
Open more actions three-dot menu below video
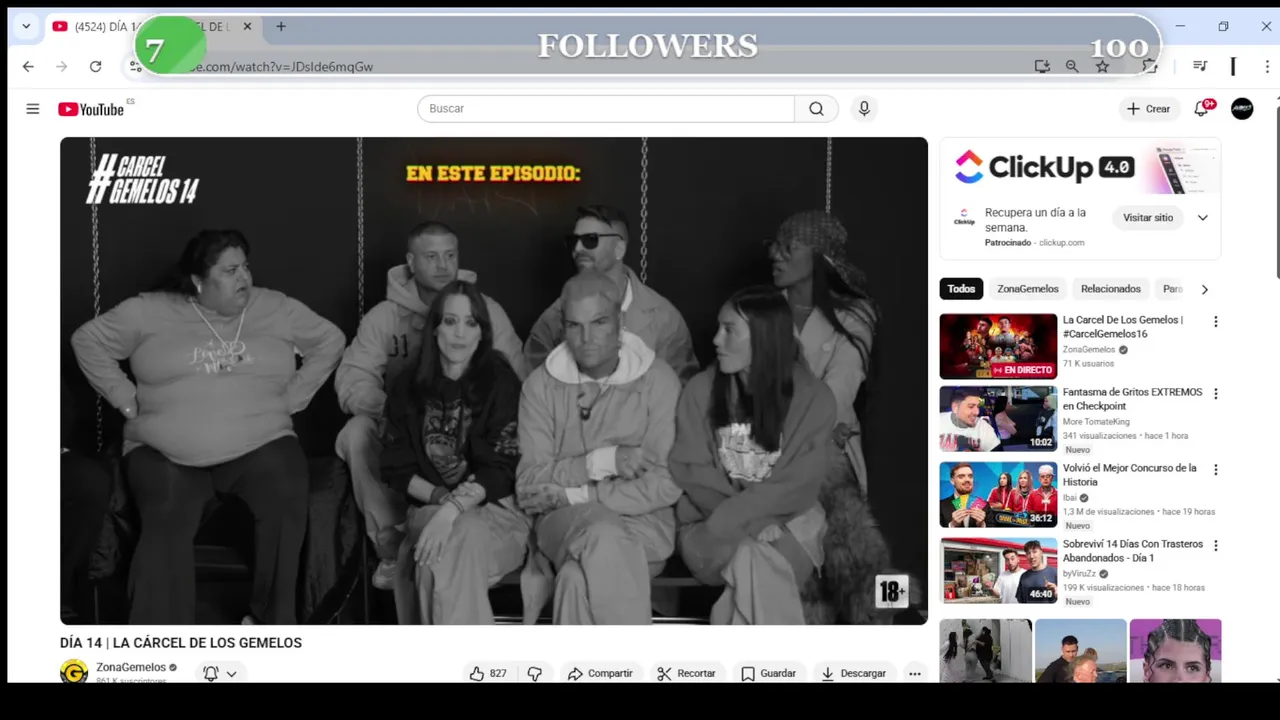(x=914, y=673)
